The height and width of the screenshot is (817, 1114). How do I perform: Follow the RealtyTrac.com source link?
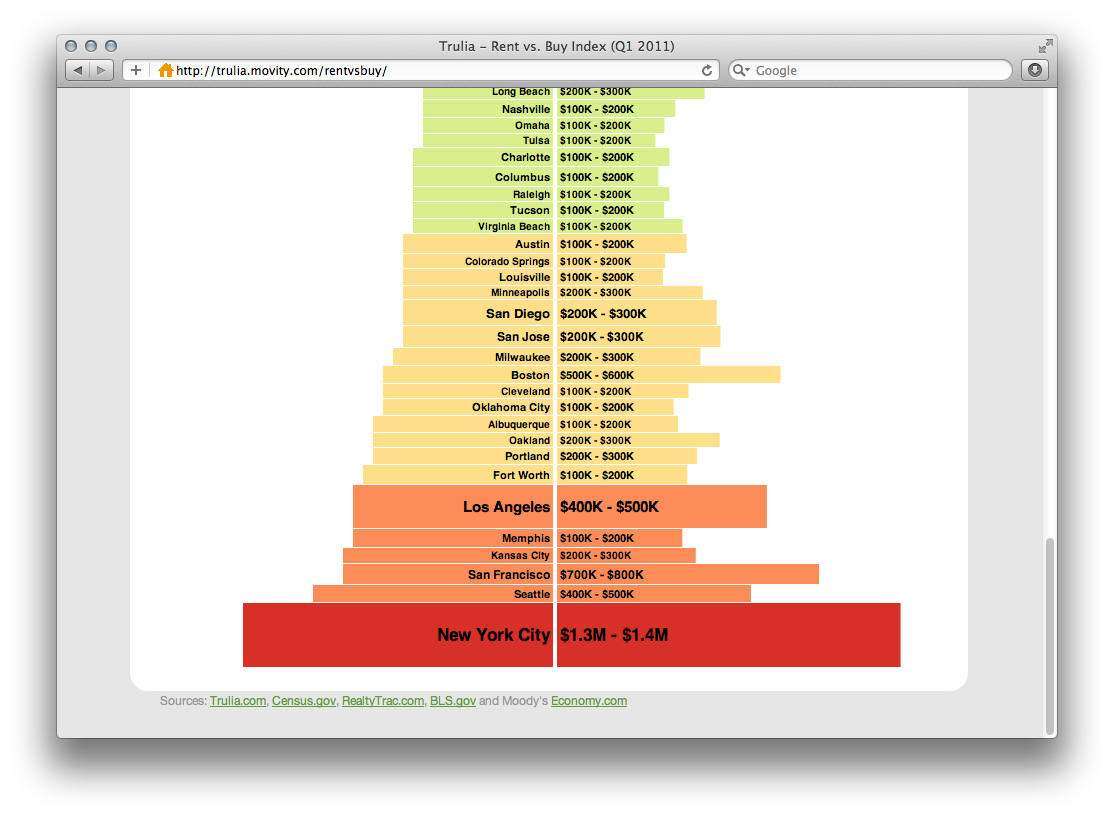coord(383,701)
